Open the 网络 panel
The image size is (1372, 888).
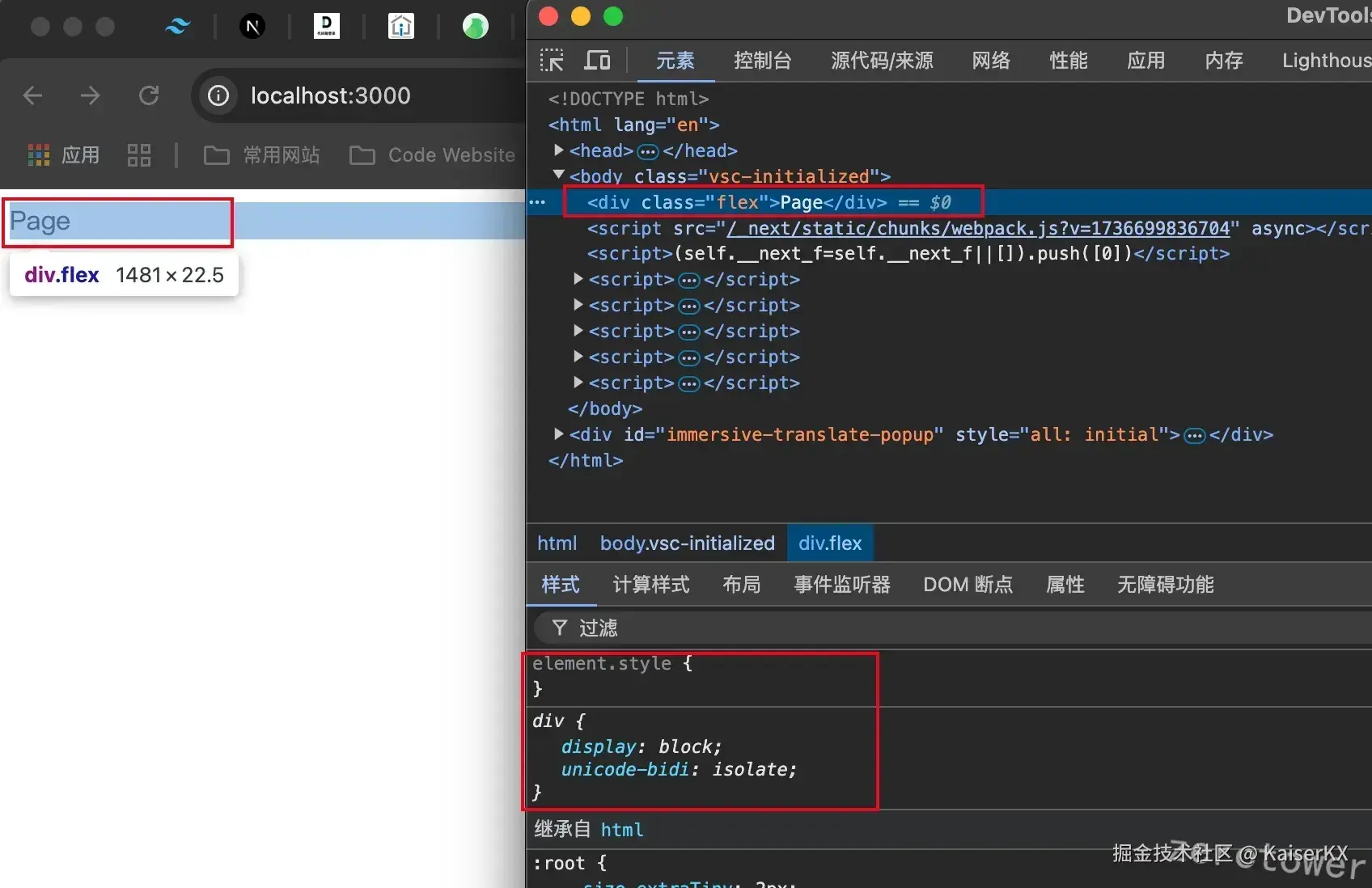point(991,61)
